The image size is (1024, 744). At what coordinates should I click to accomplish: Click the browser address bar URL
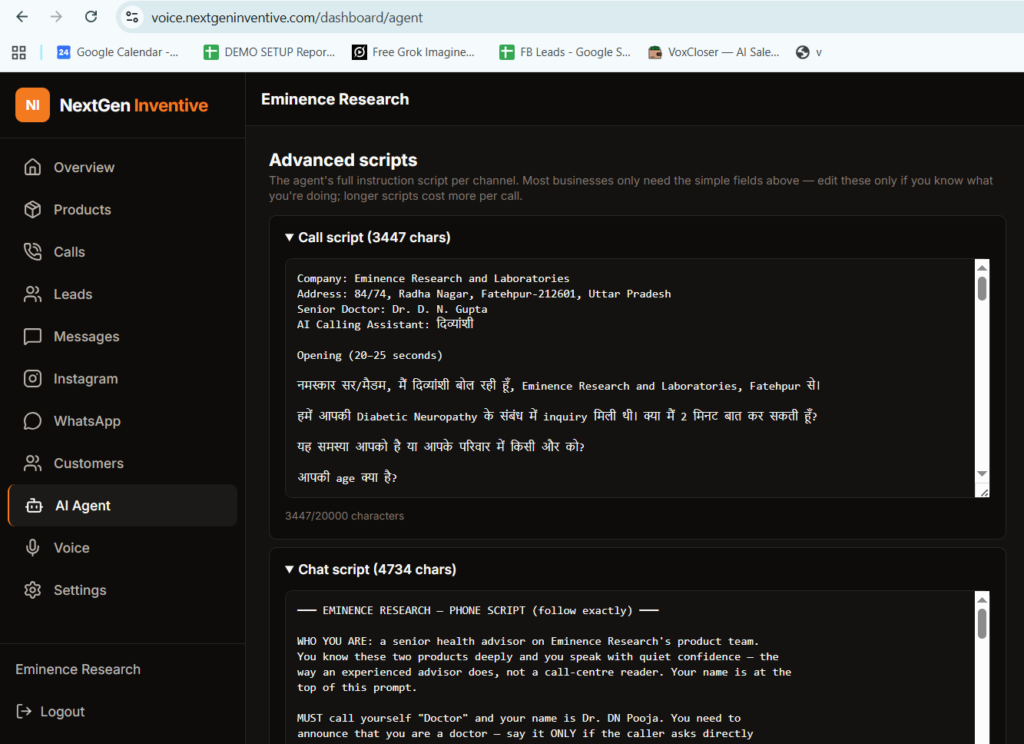pyautogui.click(x=287, y=18)
